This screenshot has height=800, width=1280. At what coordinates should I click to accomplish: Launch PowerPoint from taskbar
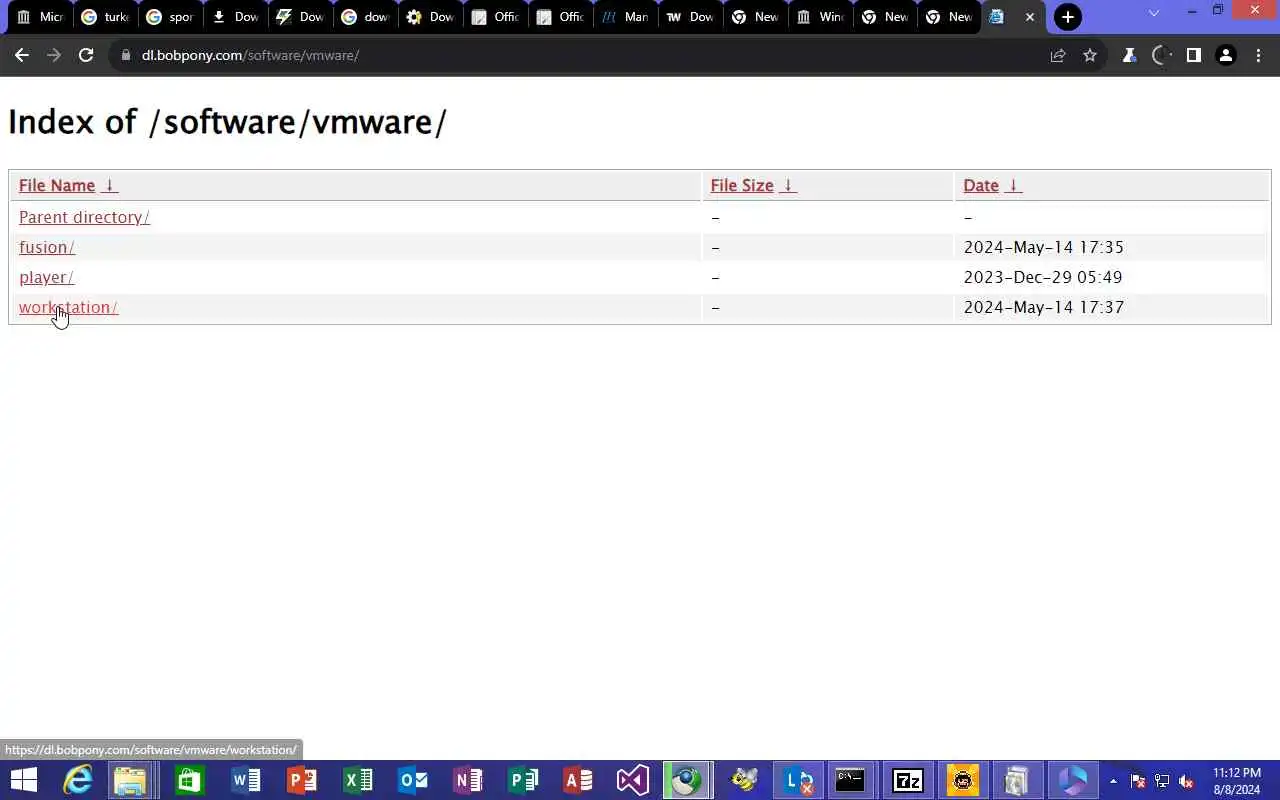(x=301, y=780)
